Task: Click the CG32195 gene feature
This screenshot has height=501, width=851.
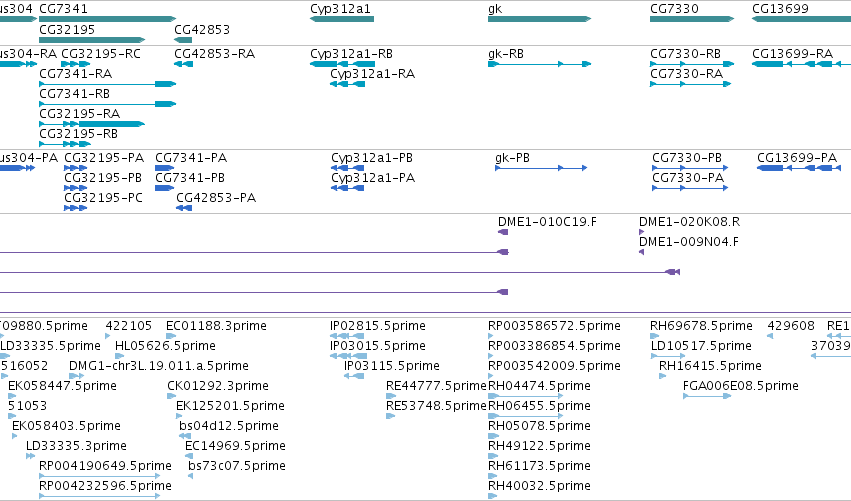Action: [92, 40]
